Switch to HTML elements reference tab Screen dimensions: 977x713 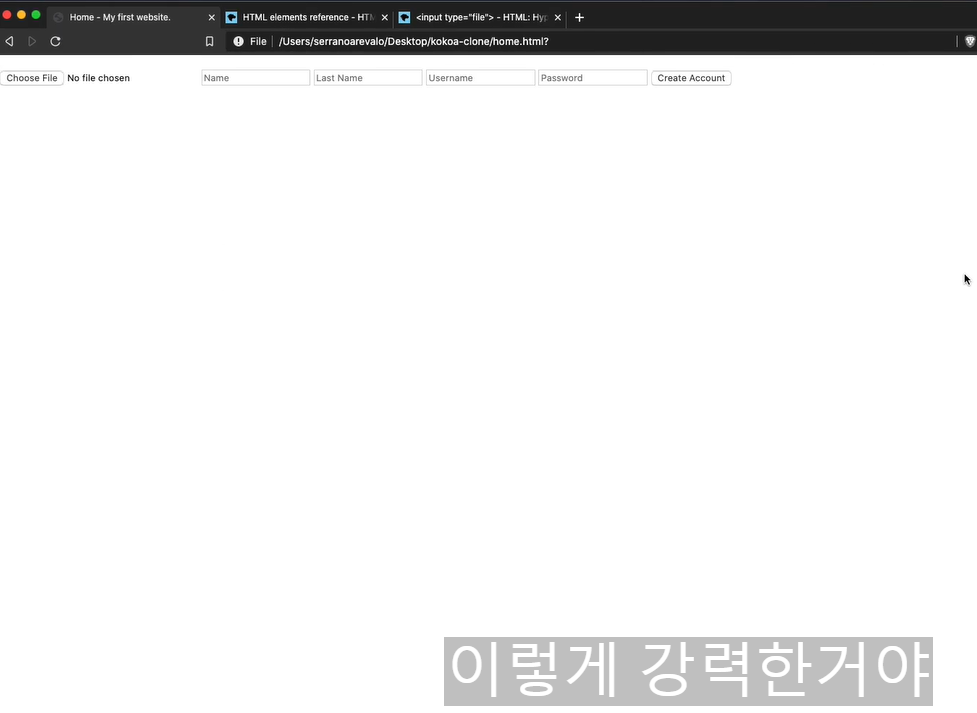pyautogui.click(x=307, y=17)
